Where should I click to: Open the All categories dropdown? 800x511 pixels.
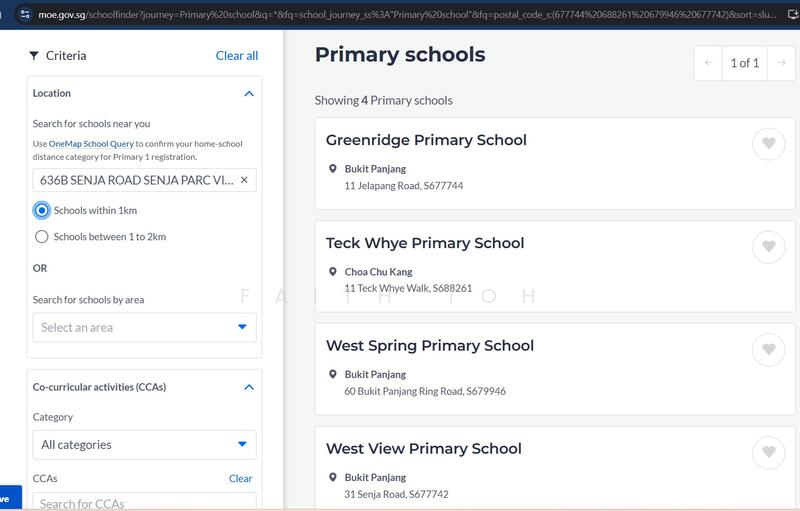(x=144, y=444)
